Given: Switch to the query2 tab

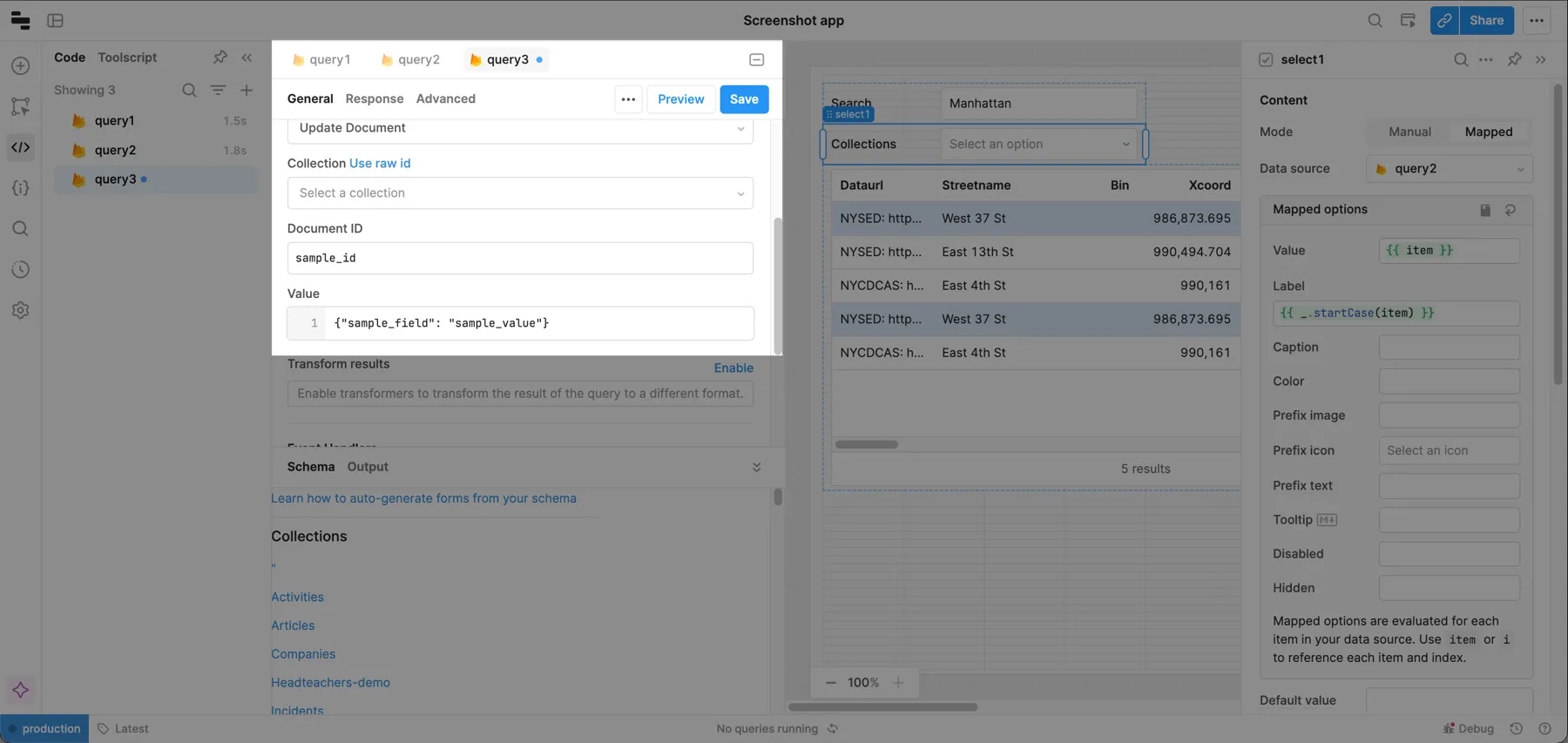Looking at the screenshot, I should click(410, 59).
